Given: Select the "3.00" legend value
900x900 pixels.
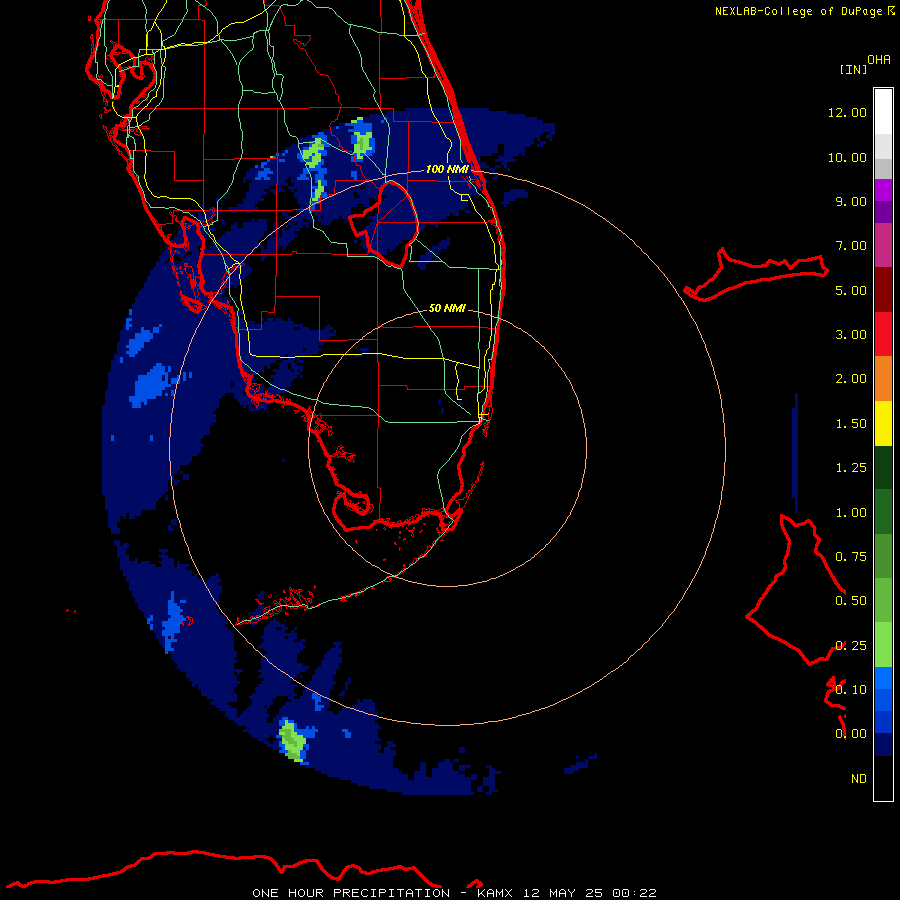Looking at the screenshot, I should (851, 335).
